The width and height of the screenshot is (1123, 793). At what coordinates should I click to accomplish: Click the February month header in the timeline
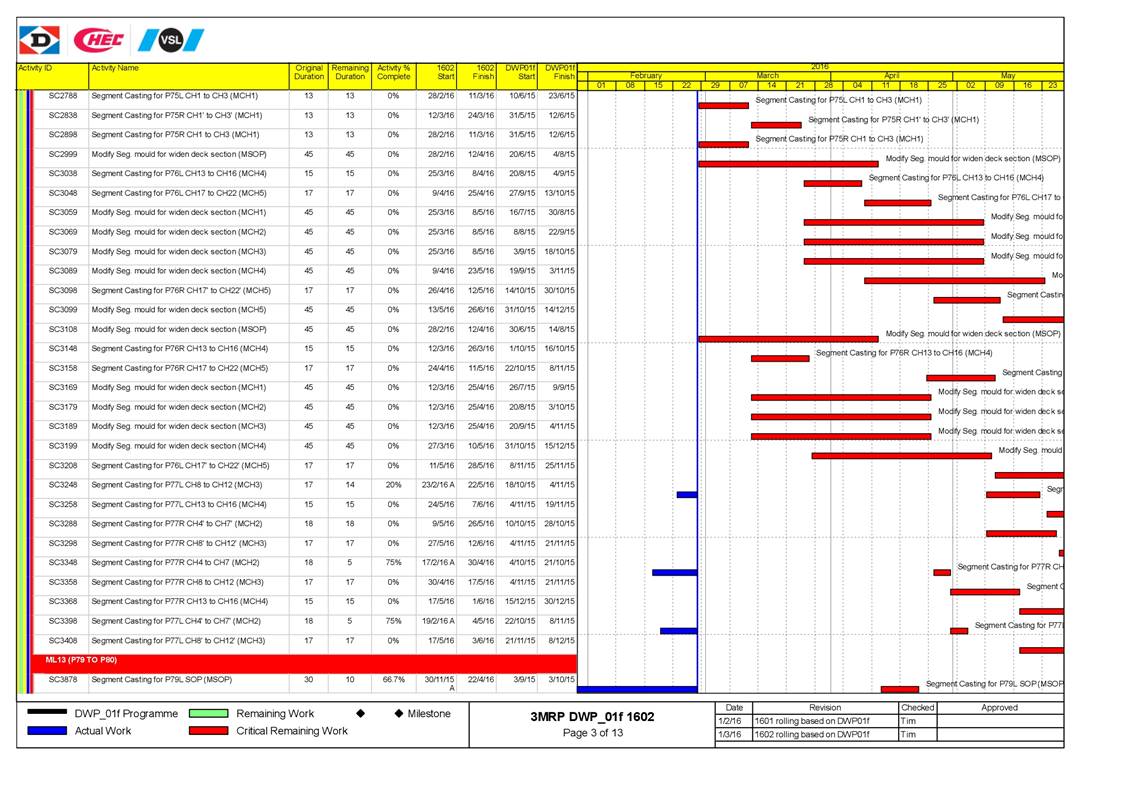pyautogui.click(x=646, y=75)
